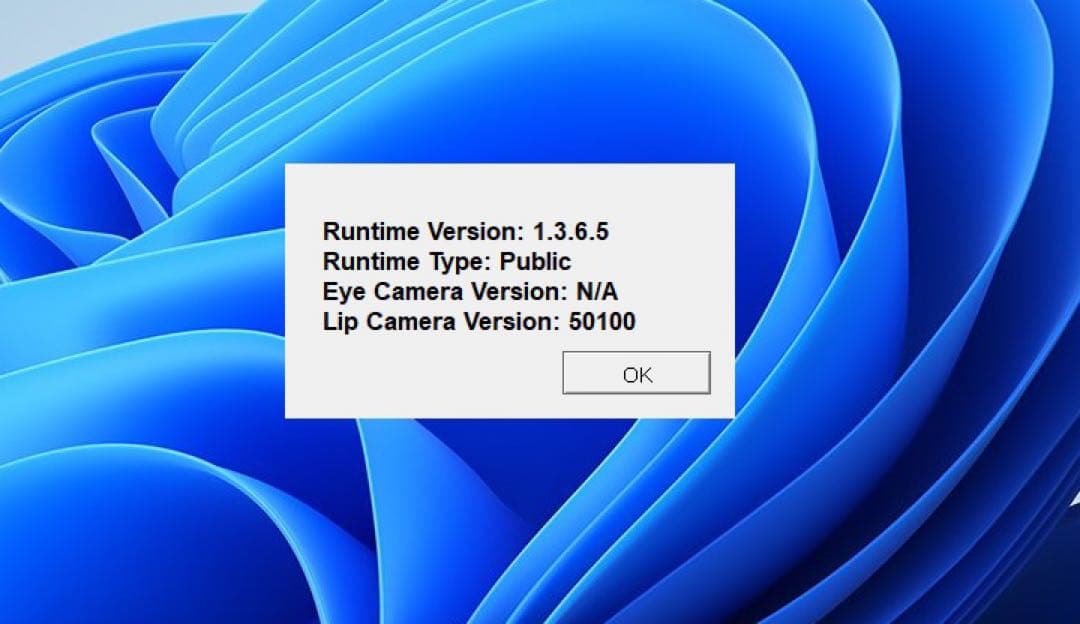Click the word "Public" in the dialog
Screen dimensions: 1080x624
(x=537, y=262)
